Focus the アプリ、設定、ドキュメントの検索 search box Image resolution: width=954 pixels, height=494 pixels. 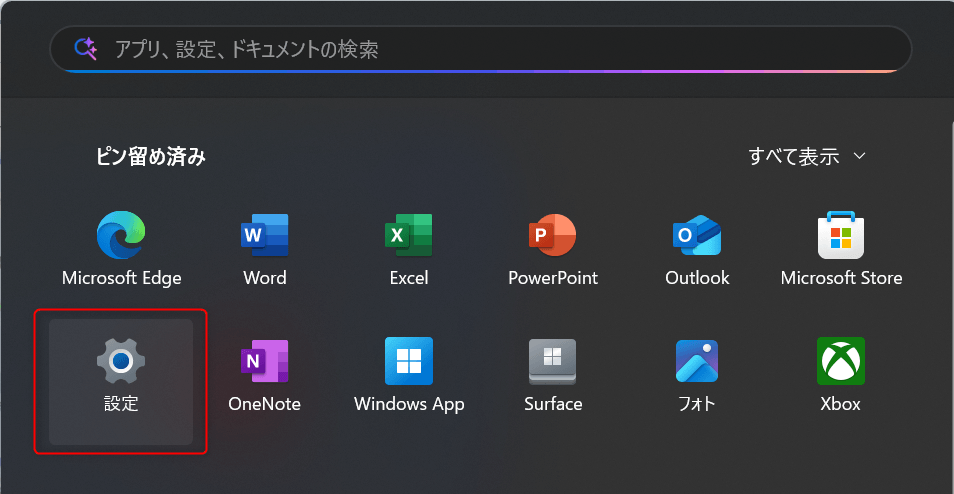[x=481, y=49]
